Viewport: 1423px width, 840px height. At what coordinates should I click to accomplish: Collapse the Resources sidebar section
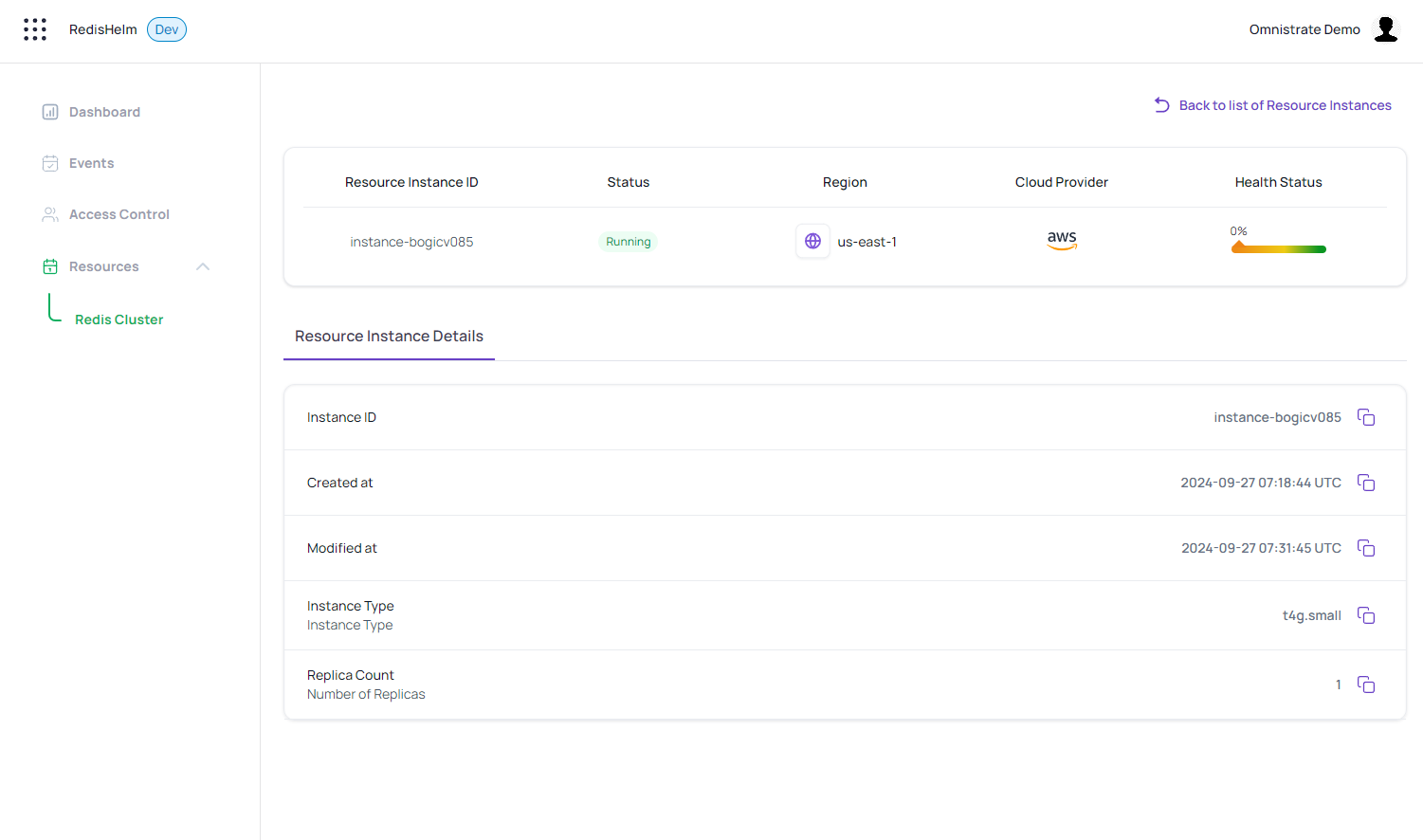tap(203, 266)
